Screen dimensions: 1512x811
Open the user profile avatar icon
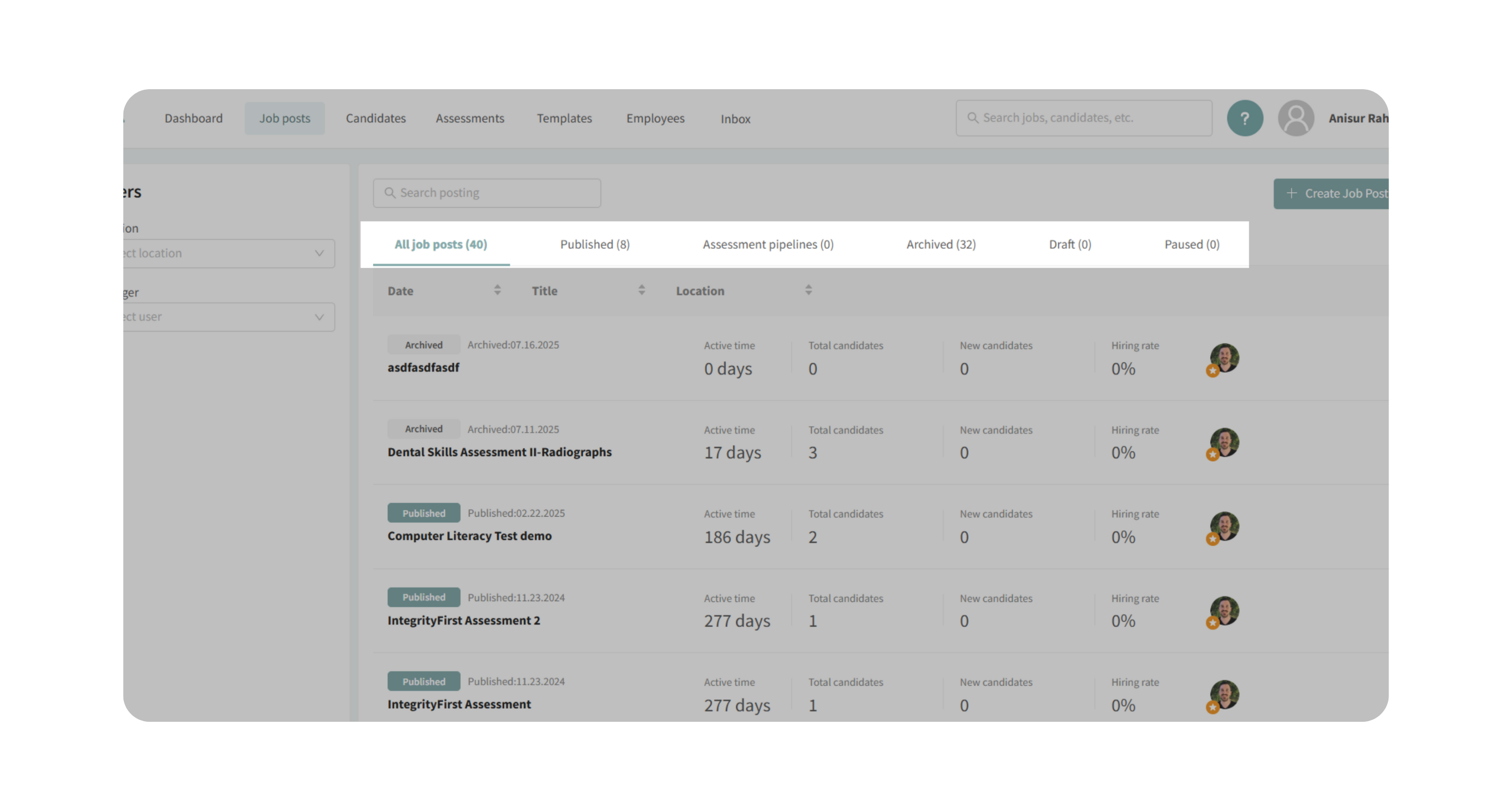pos(1295,118)
